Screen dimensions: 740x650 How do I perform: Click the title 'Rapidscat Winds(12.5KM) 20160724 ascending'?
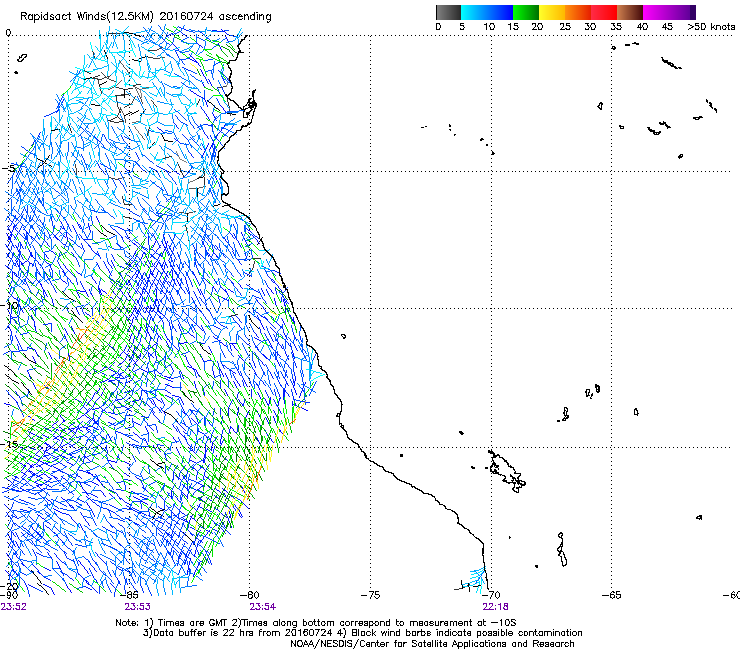click(146, 17)
